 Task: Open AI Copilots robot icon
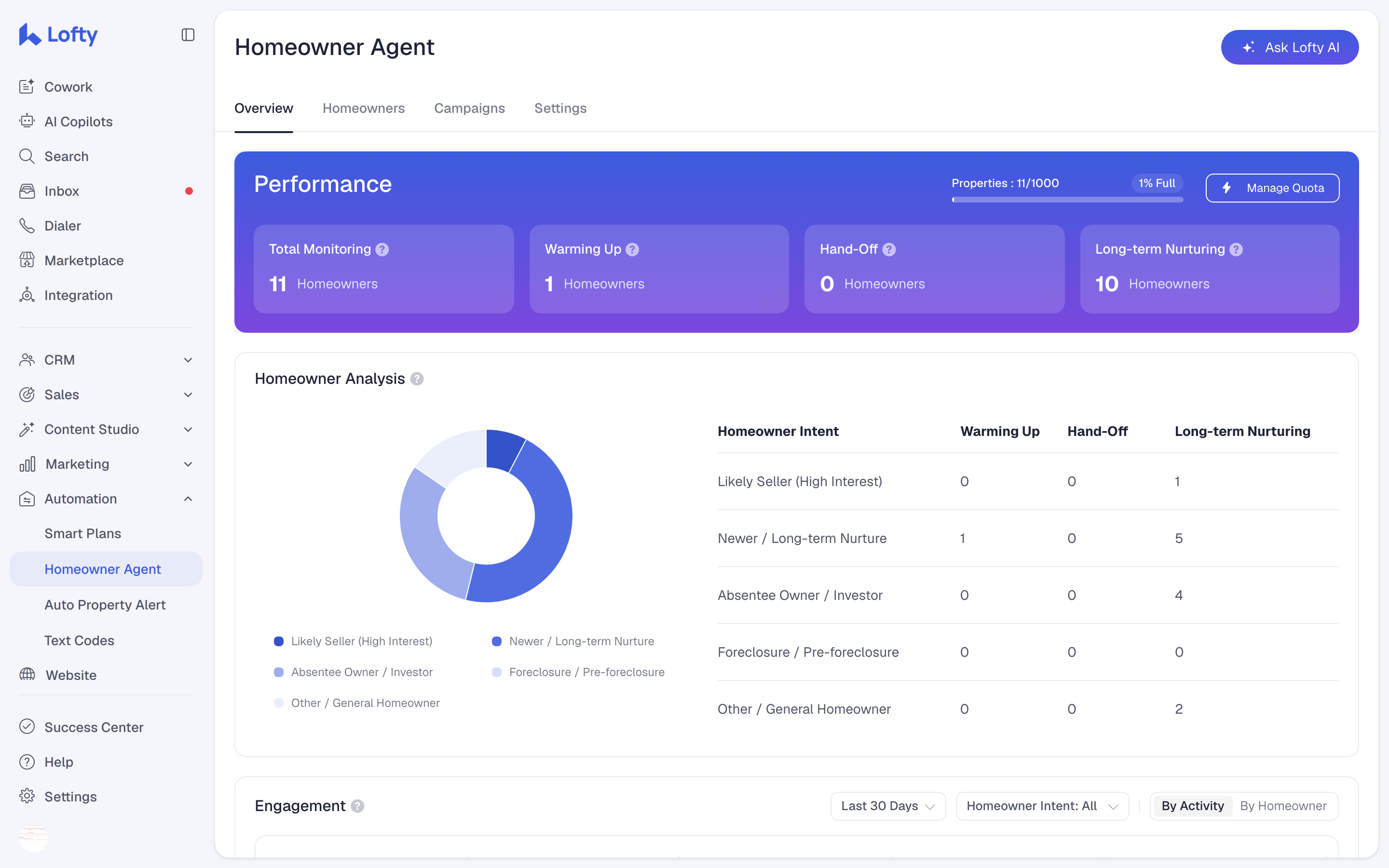coord(27,121)
